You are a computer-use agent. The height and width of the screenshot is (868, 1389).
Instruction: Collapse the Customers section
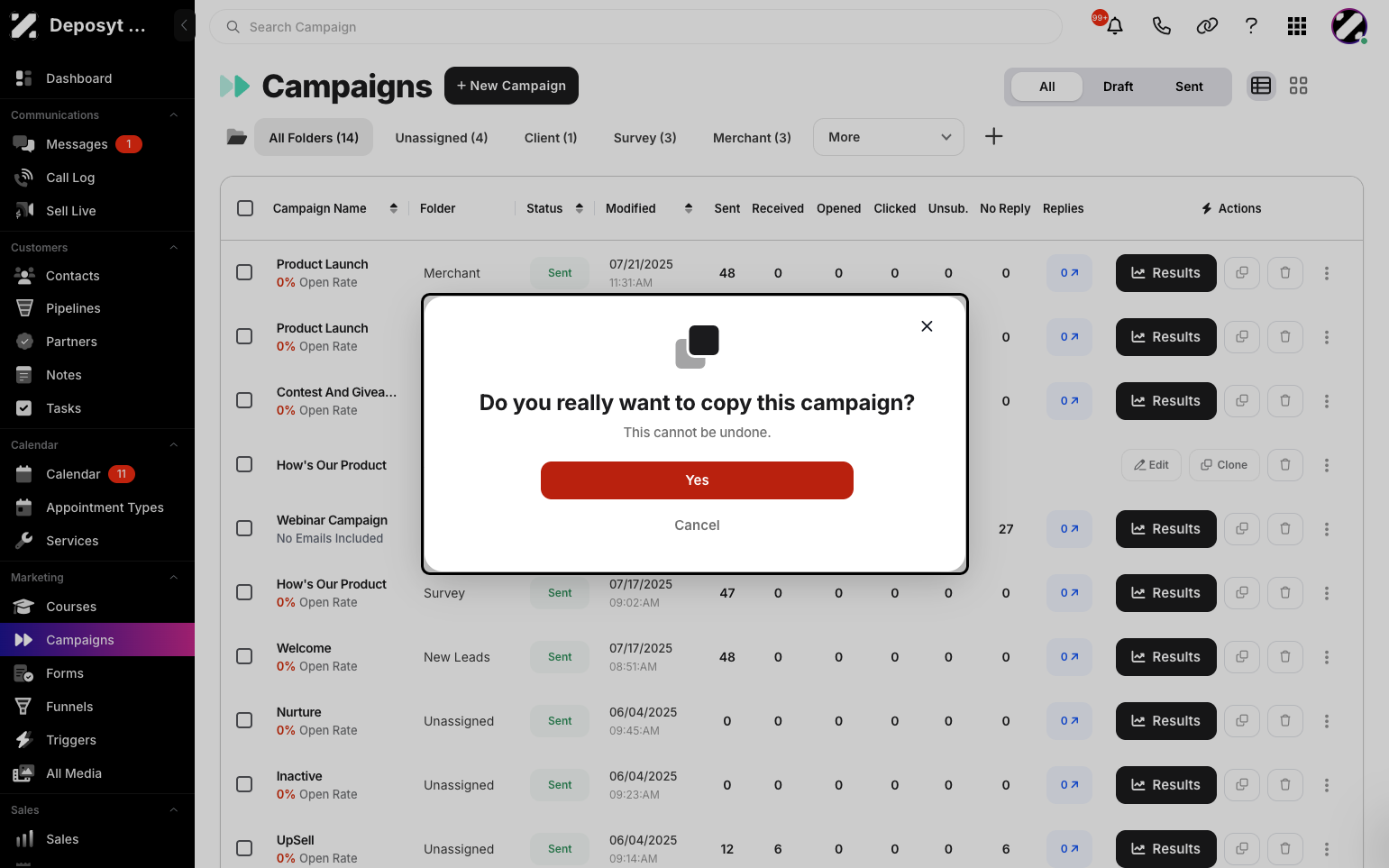point(174,248)
